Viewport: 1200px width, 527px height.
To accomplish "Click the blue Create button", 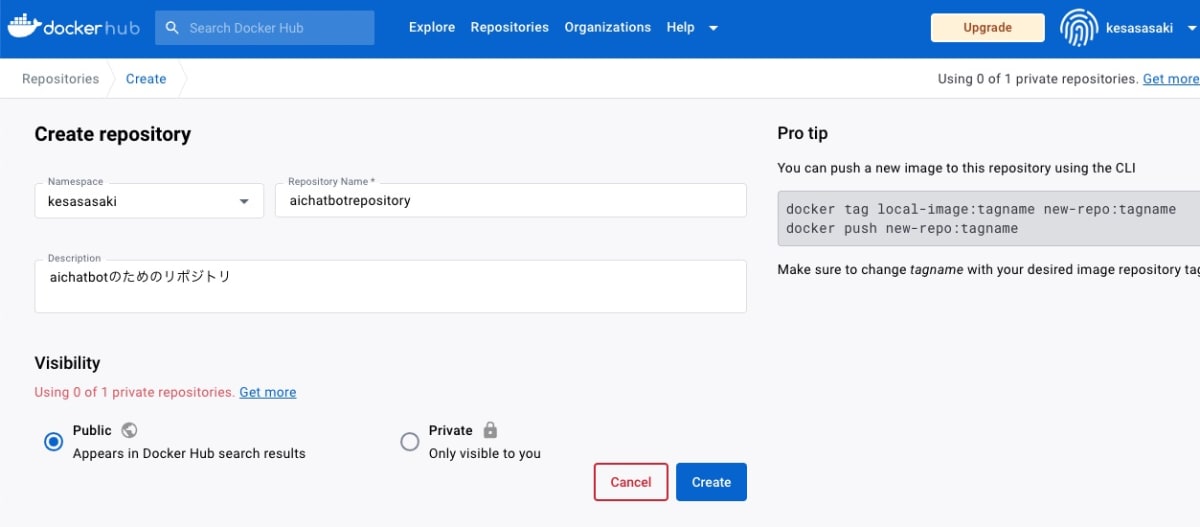I will [x=711, y=482].
